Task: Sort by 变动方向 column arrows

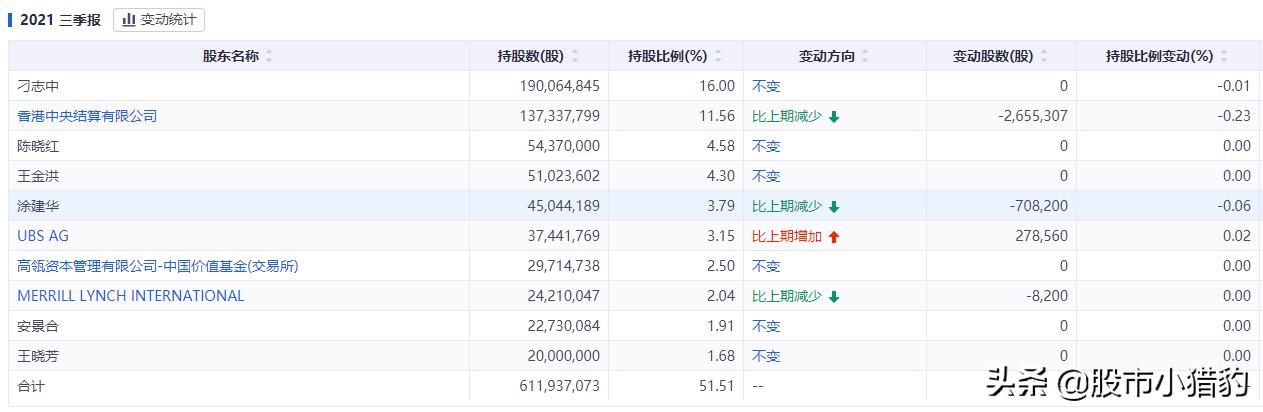Action: click(x=865, y=56)
